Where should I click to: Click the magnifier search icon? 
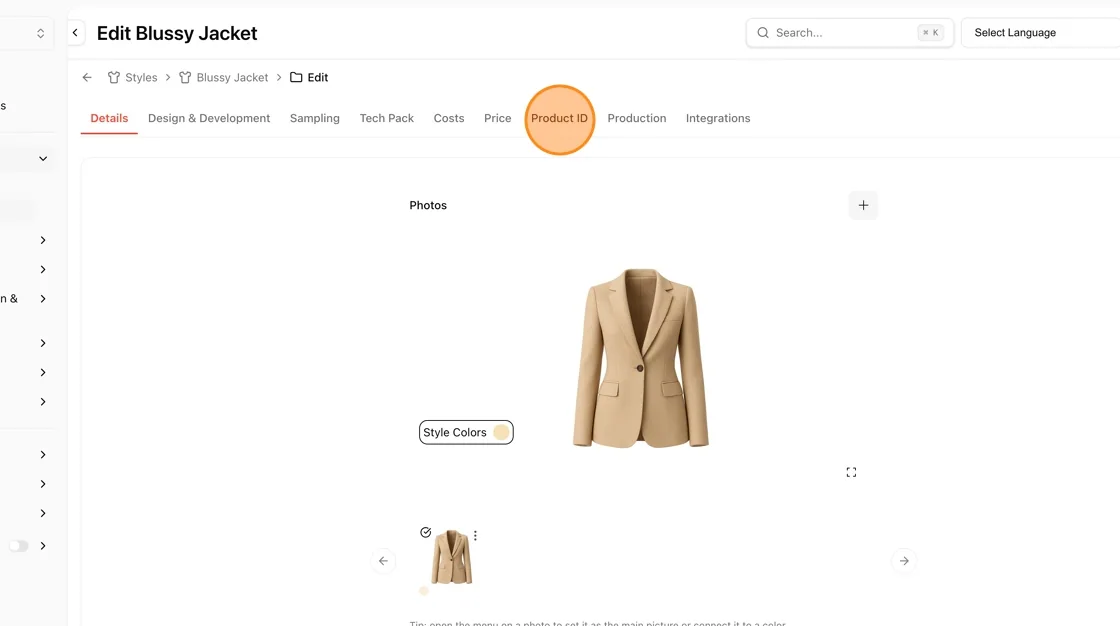pos(763,33)
